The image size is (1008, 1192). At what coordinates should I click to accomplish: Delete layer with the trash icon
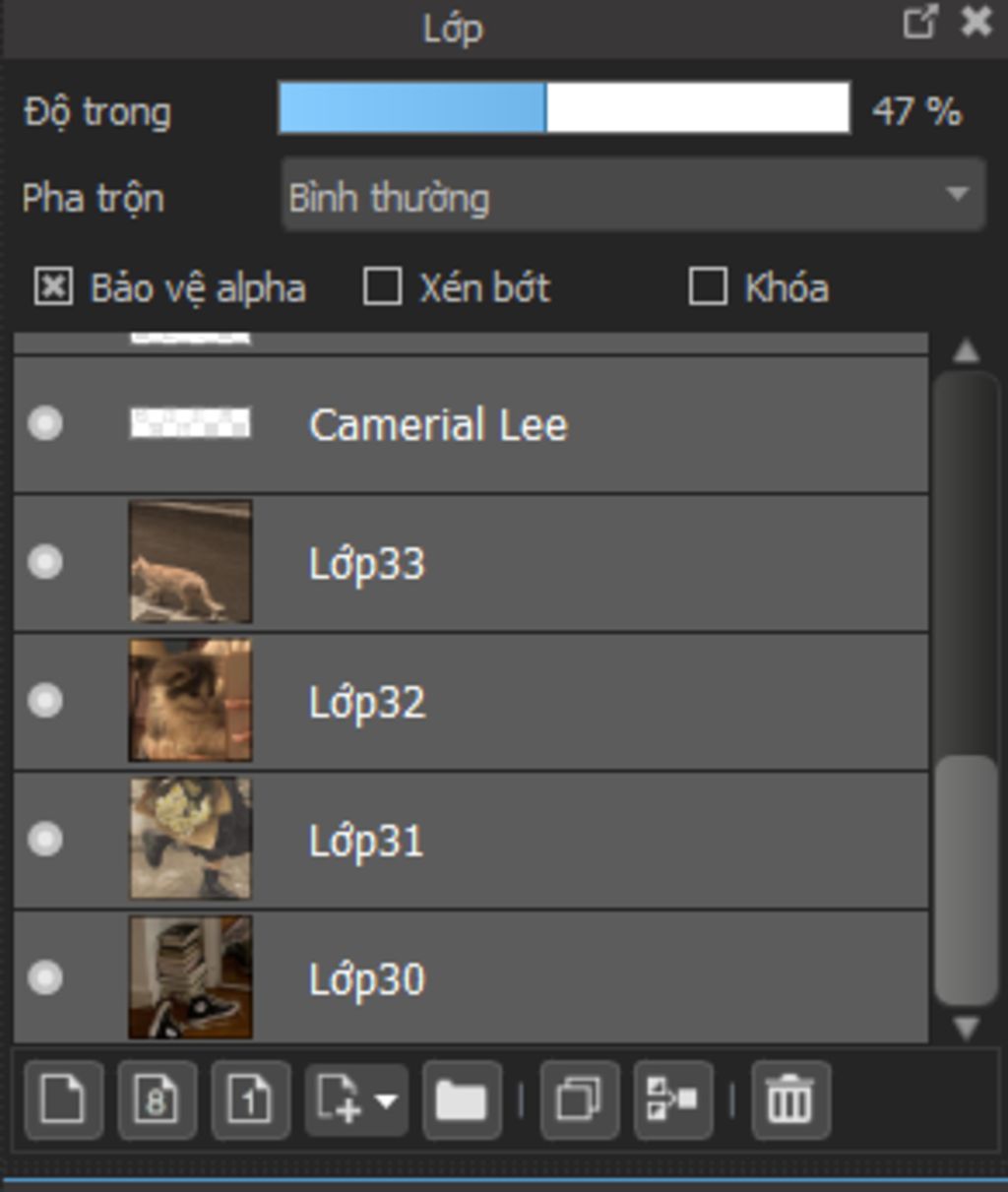click(789, 1099)
